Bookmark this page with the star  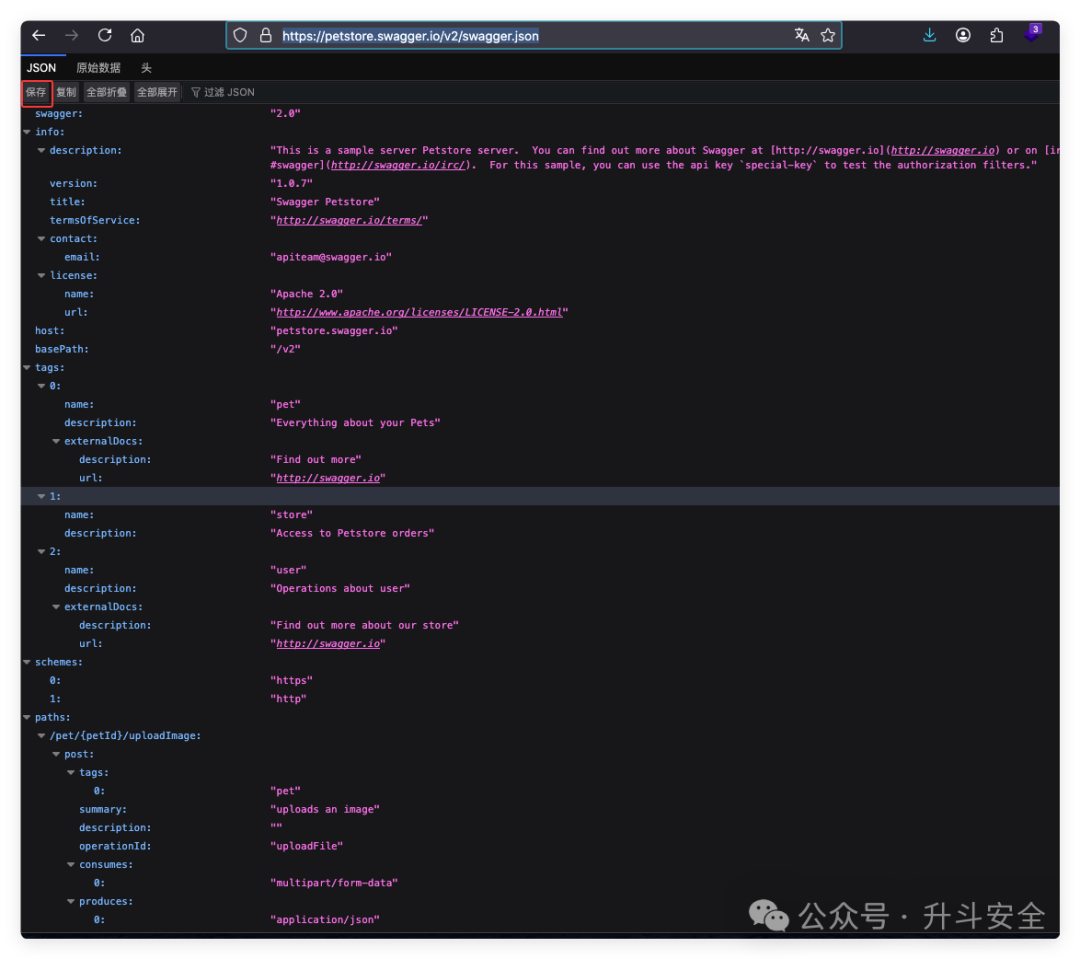pos(828,35)
